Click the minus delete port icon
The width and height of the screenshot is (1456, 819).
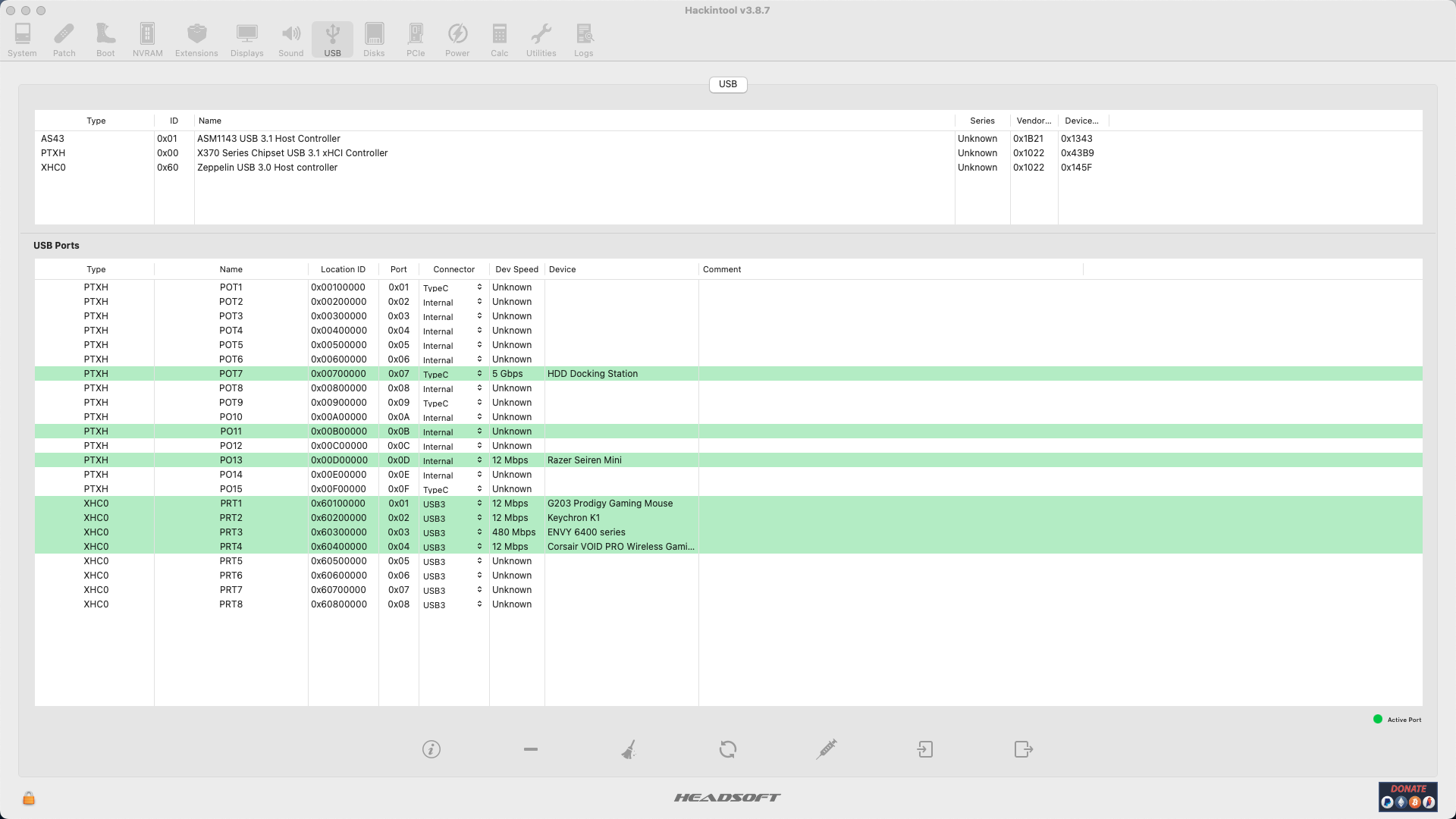click(x=531, y=749)
